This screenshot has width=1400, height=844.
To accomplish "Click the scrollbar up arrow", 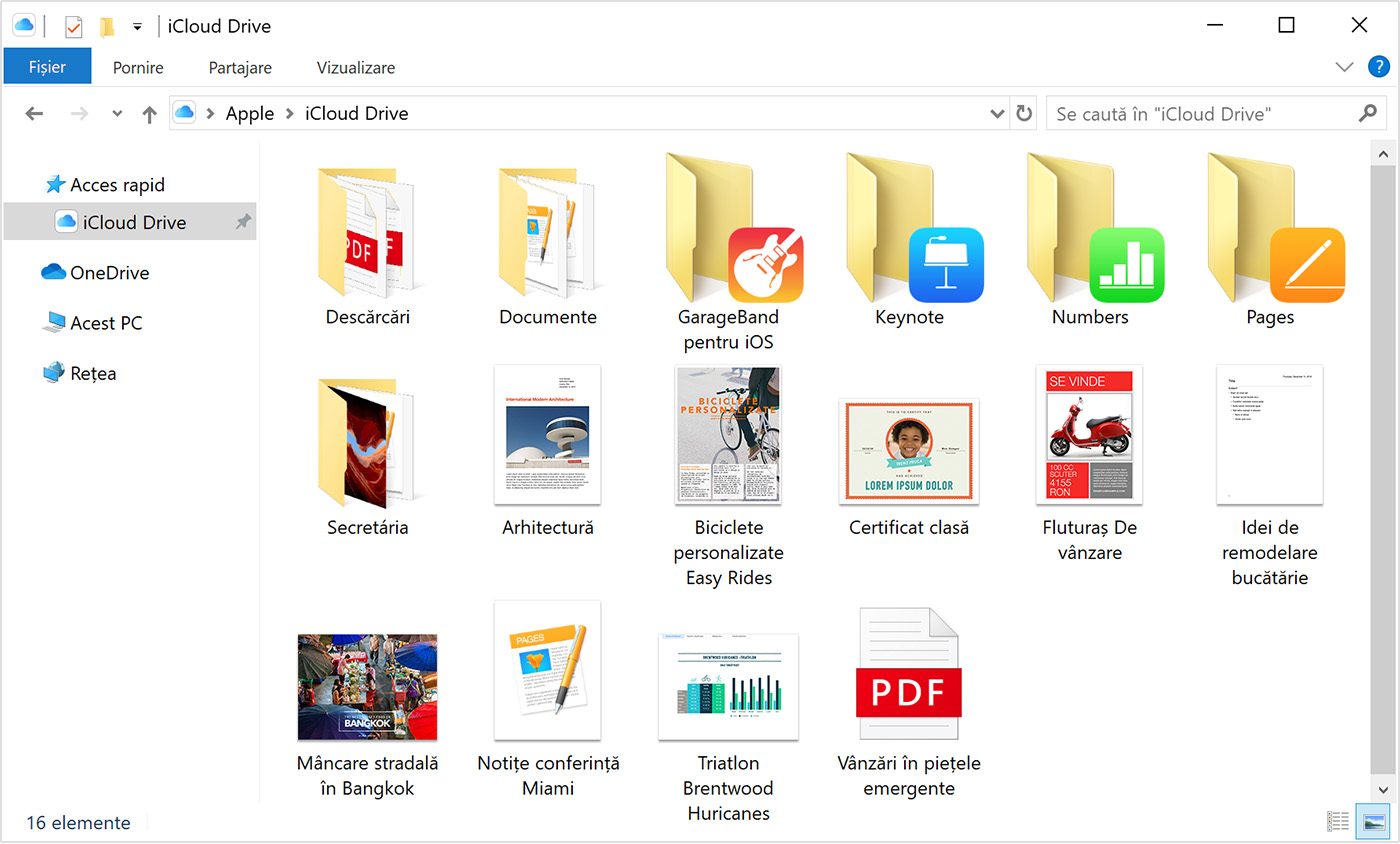I will click(x=1382, y=153).
